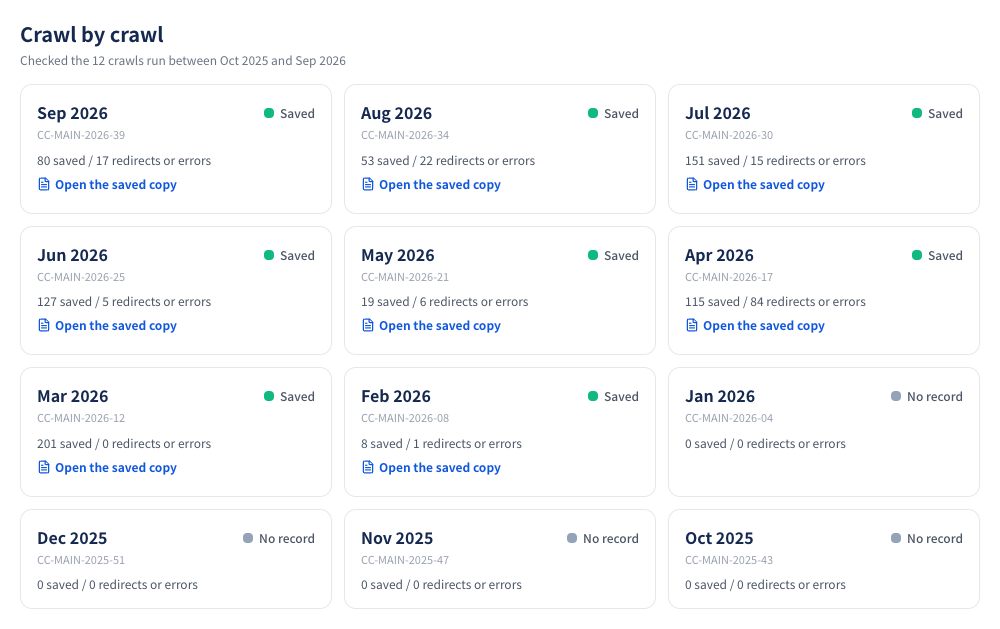The height and width of the screenshot is (629, 1000).
Task: Click the document icon in Sep 2026 card
Action: point(44,184)
